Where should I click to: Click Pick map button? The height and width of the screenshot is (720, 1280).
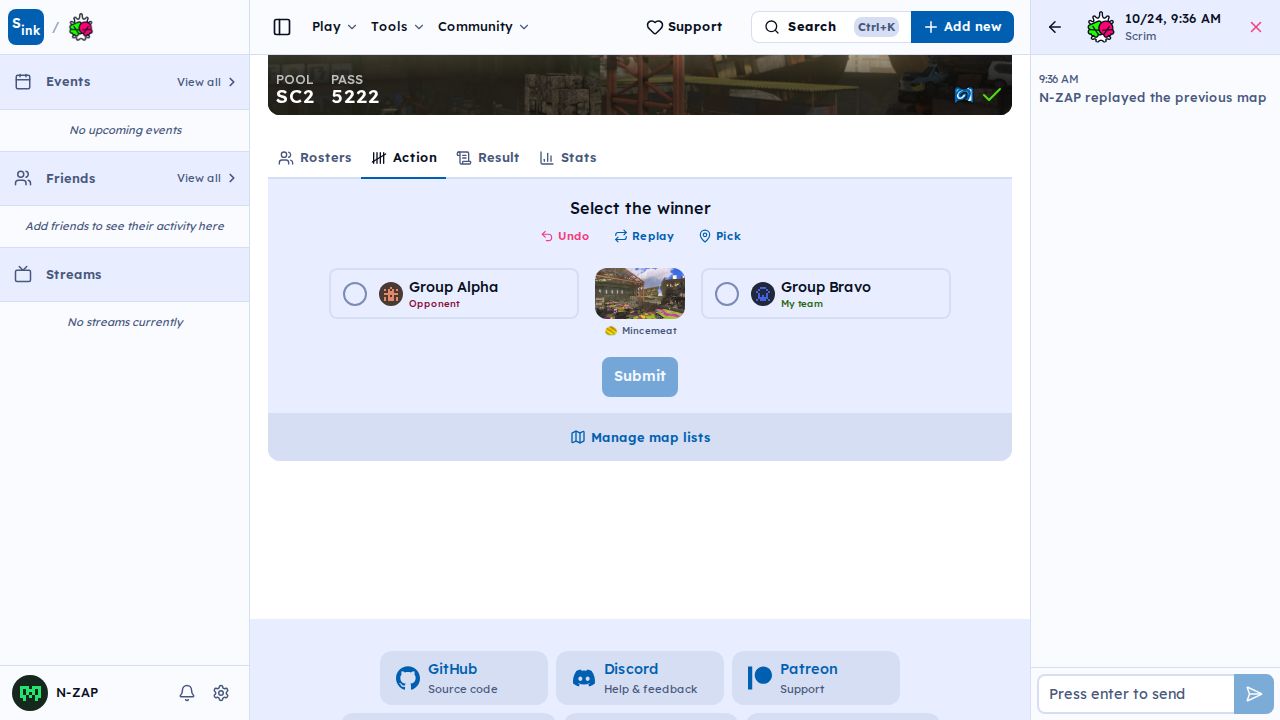(x=720, y=236)
